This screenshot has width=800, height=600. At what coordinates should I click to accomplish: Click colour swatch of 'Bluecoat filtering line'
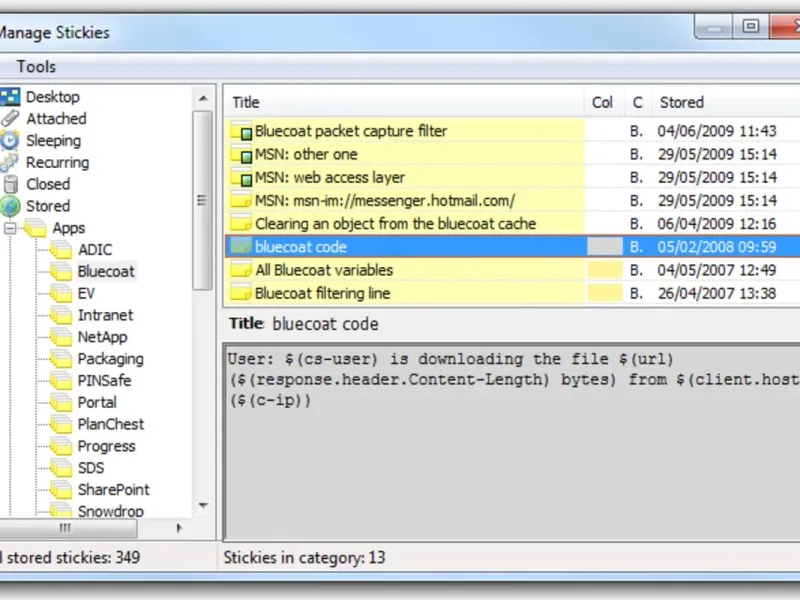click(605, 293)
